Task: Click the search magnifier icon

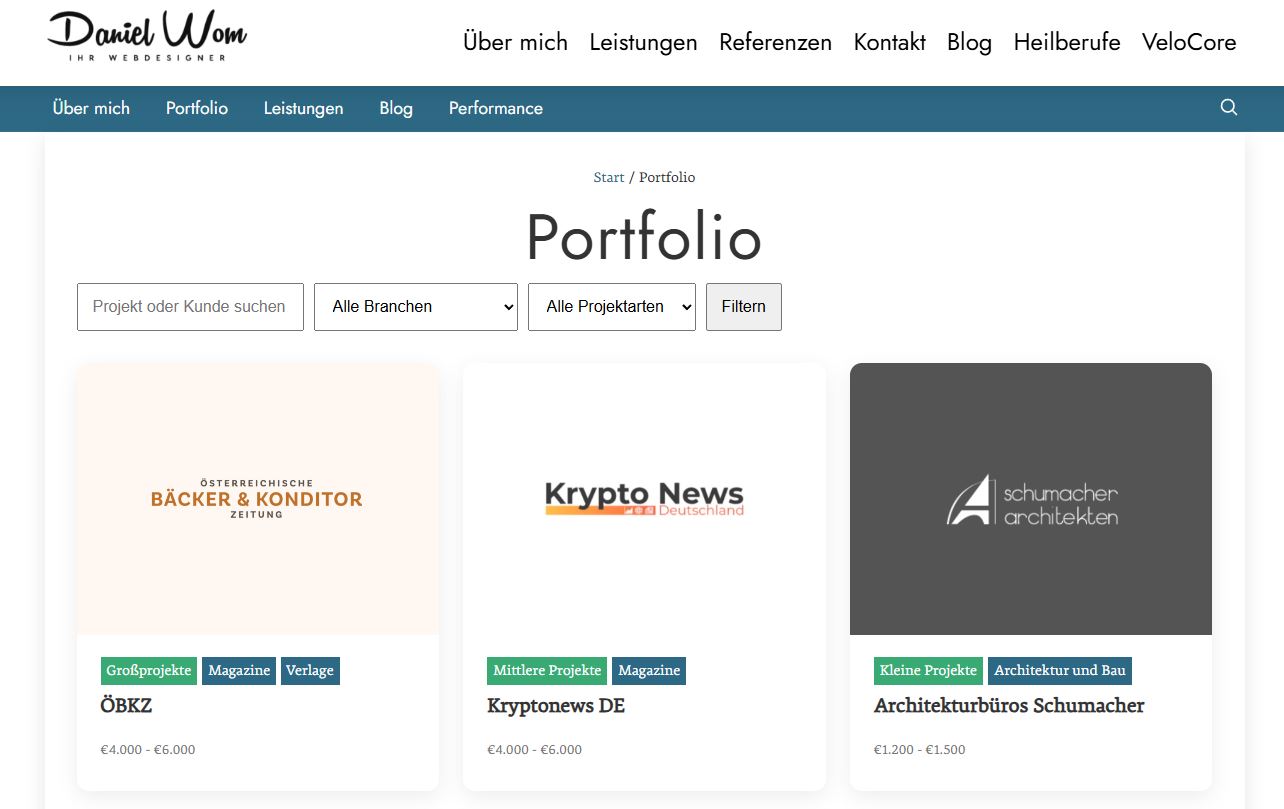Action: click(1229, 108)
